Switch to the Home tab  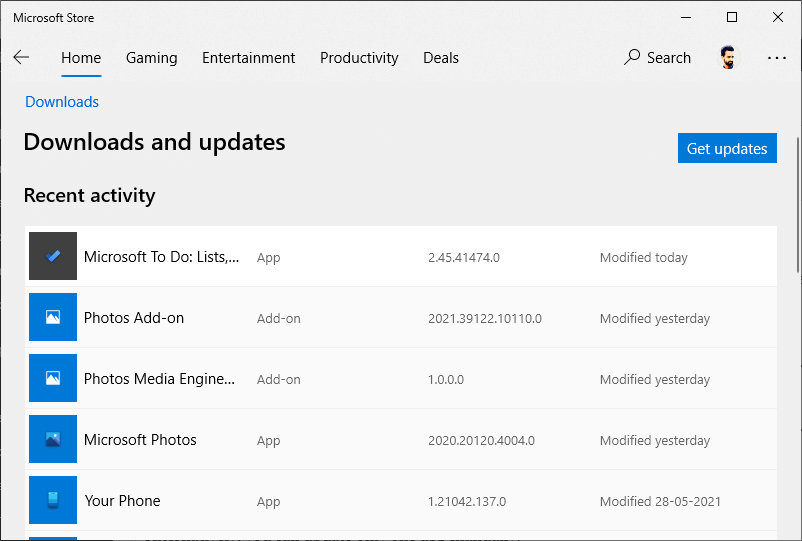click(x=81, y=58)
